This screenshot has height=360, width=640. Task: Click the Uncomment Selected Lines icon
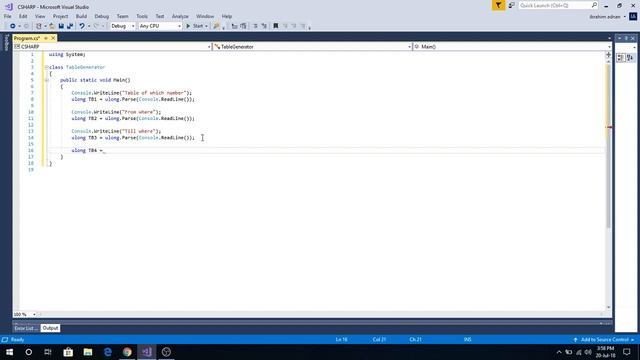click(243, 26)
